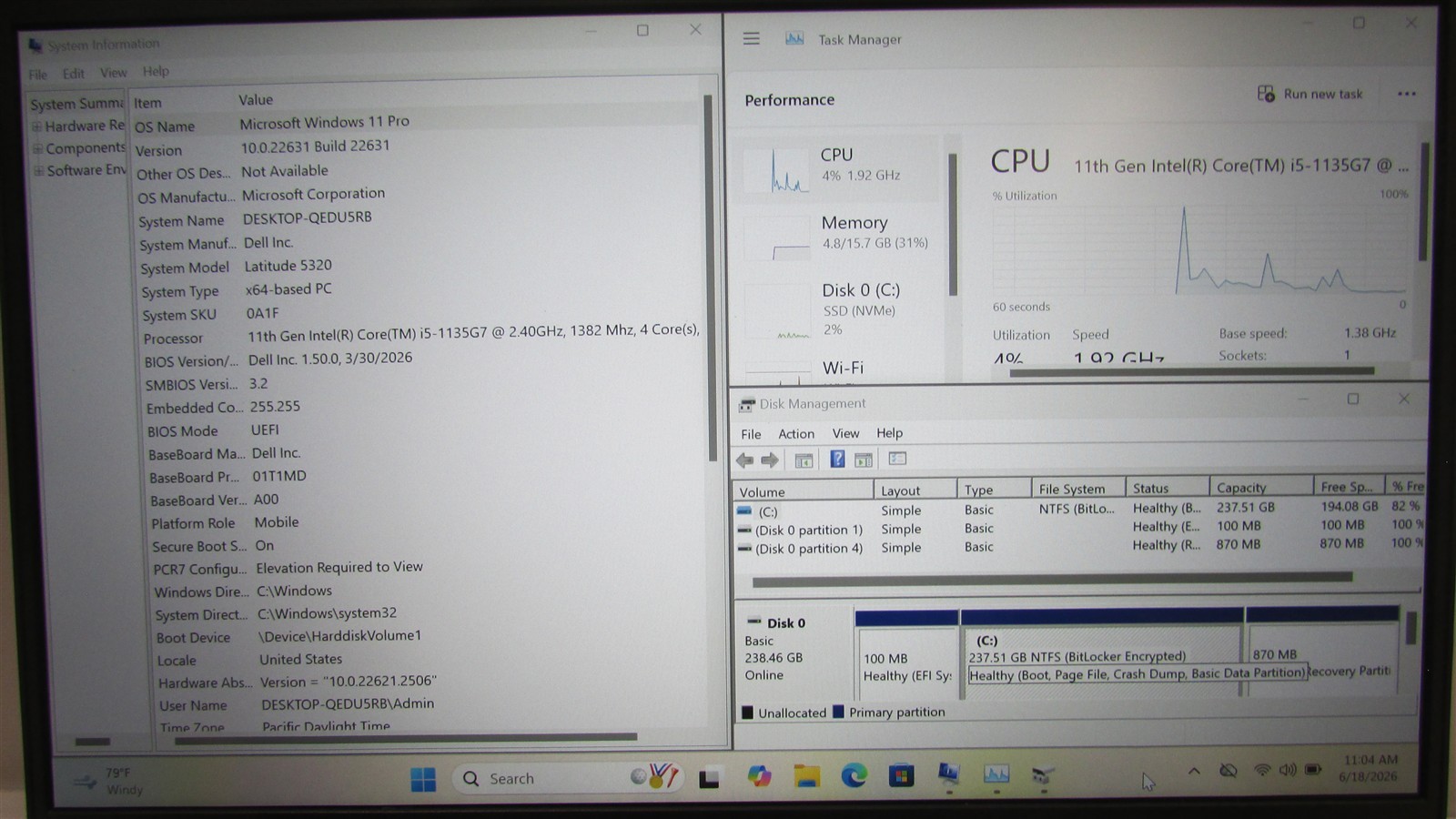Open Disk Management Action menu
This screenshot has height=819, width=1456.
point(796,434)
